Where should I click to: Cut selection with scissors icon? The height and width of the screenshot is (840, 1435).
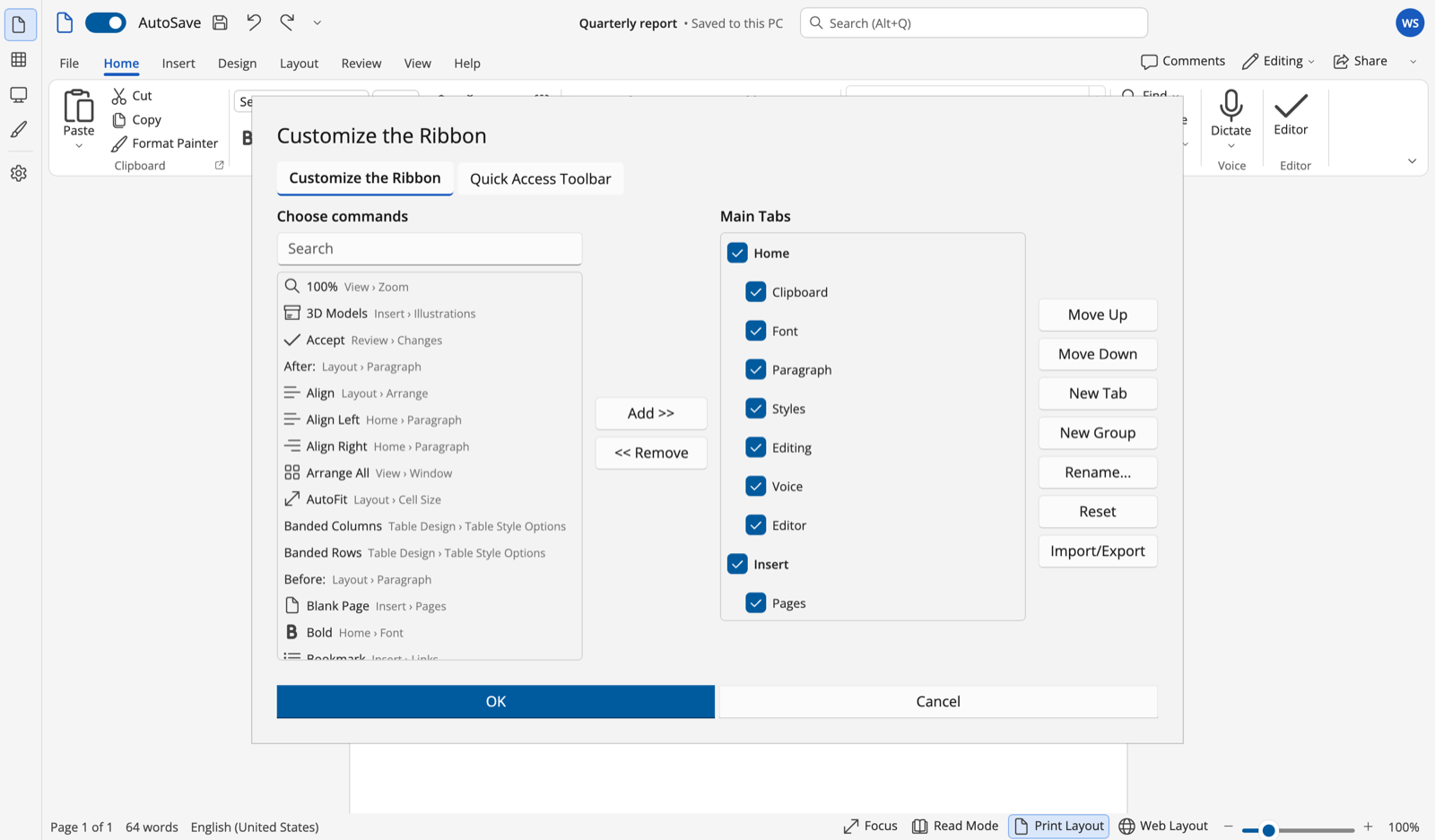point(119,96)
